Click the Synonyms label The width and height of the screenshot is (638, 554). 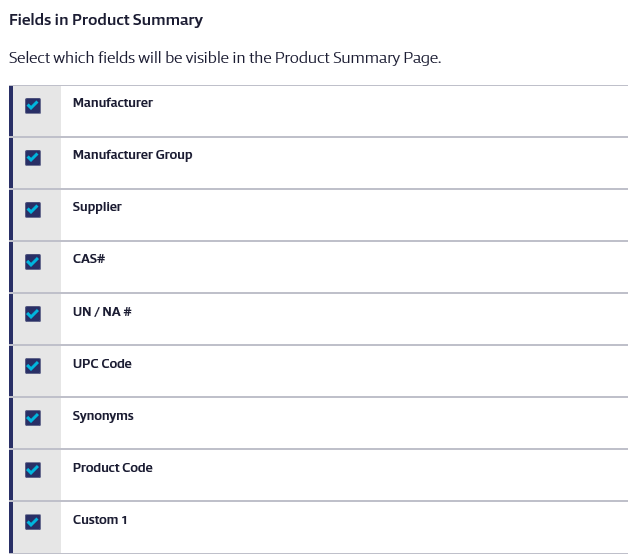point(103,416)
